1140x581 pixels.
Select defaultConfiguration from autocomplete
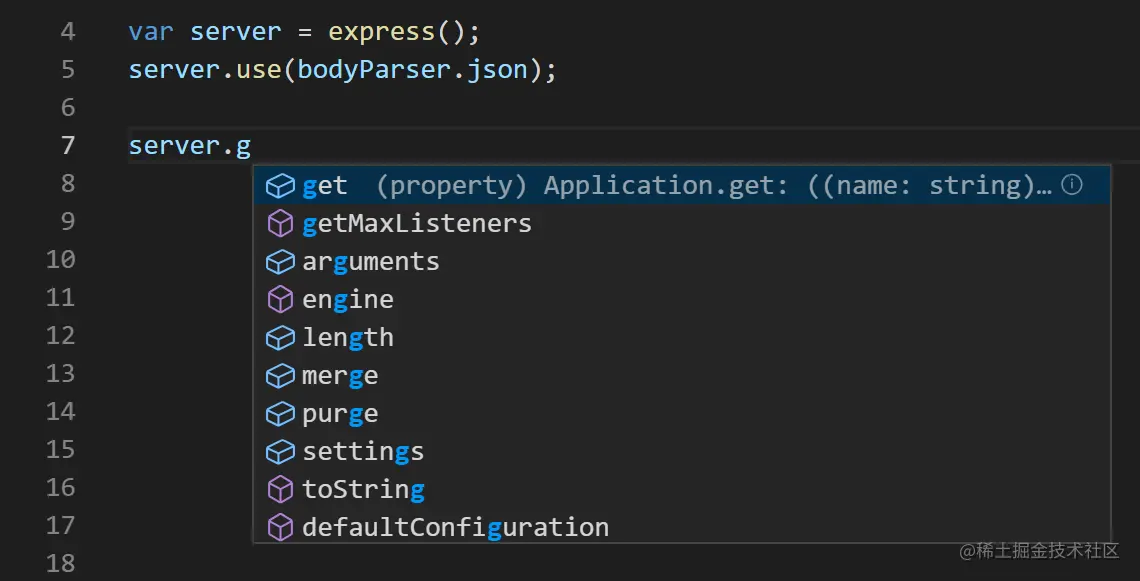click(x=455, y=527)
